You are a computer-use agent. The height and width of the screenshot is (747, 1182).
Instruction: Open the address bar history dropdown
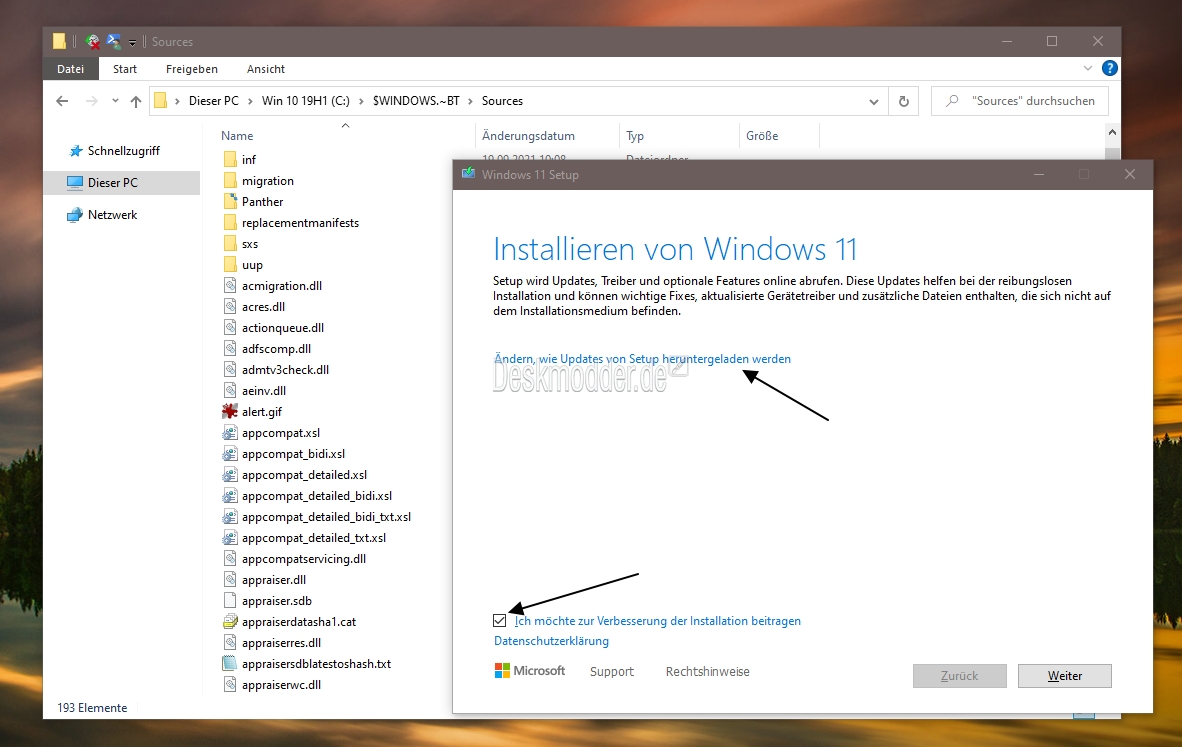[874, 101]
